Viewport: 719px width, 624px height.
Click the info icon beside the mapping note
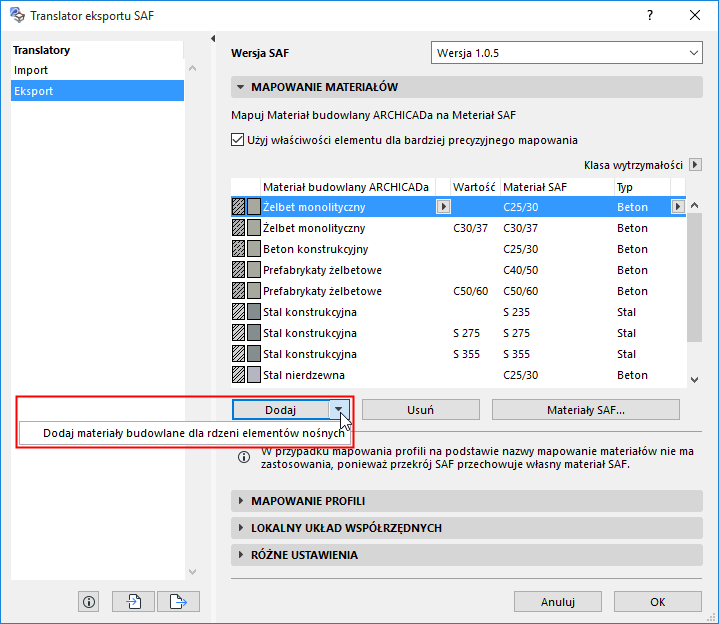244,457
